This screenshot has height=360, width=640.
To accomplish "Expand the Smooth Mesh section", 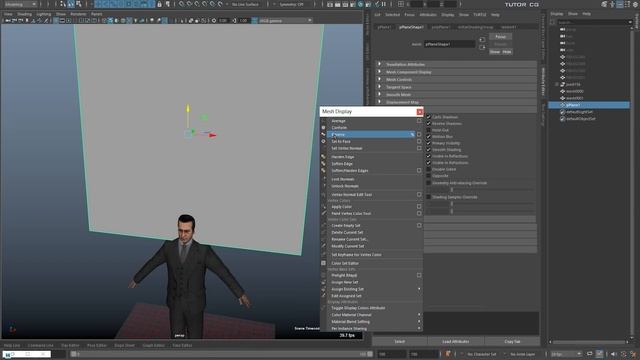I will click(x=380, y=94).
